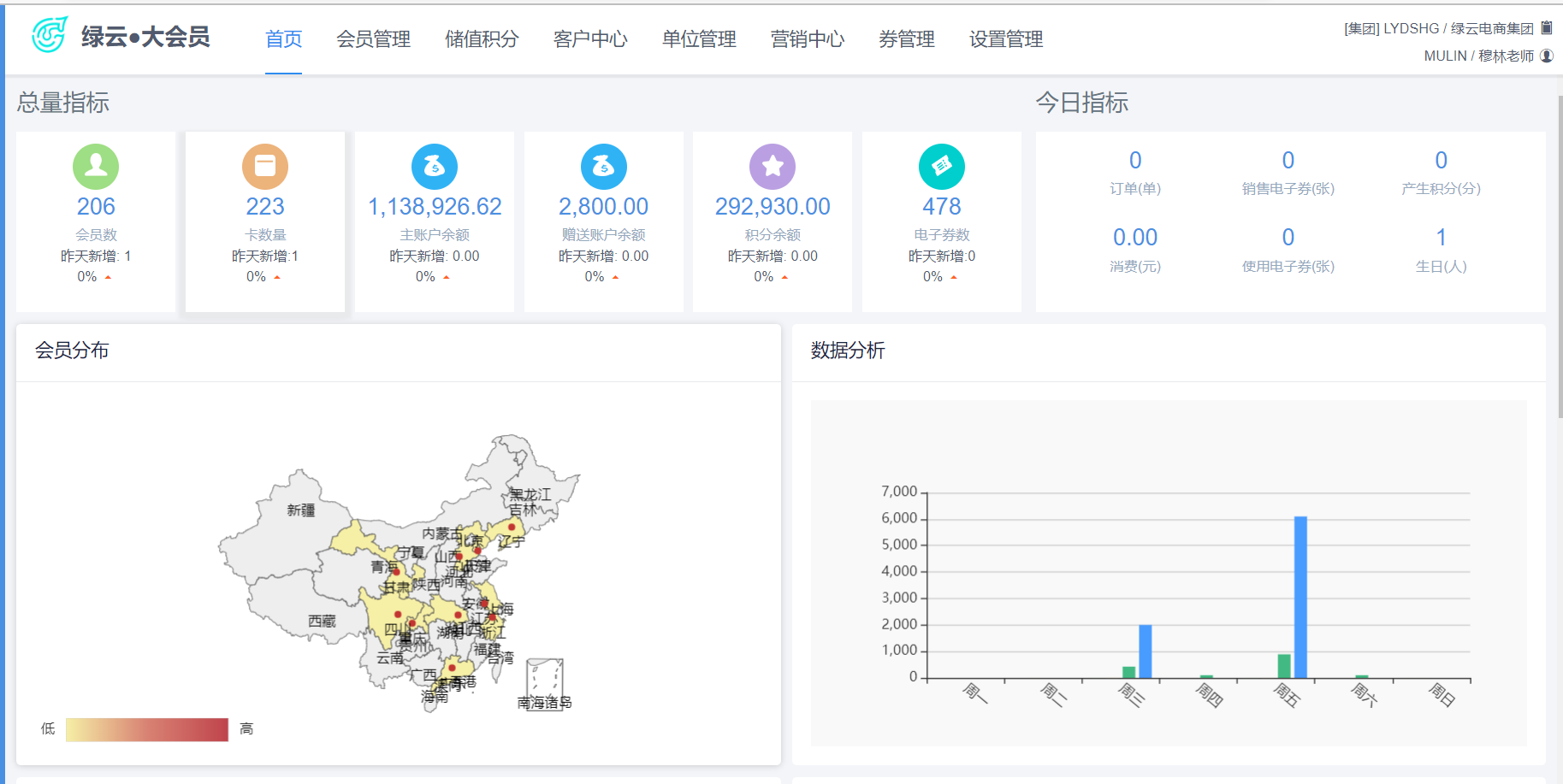The width and height of the screenshot is (1563, 784).
Task: Click the birthday count under today's metrics
Action: click(x=1441, y=238)
